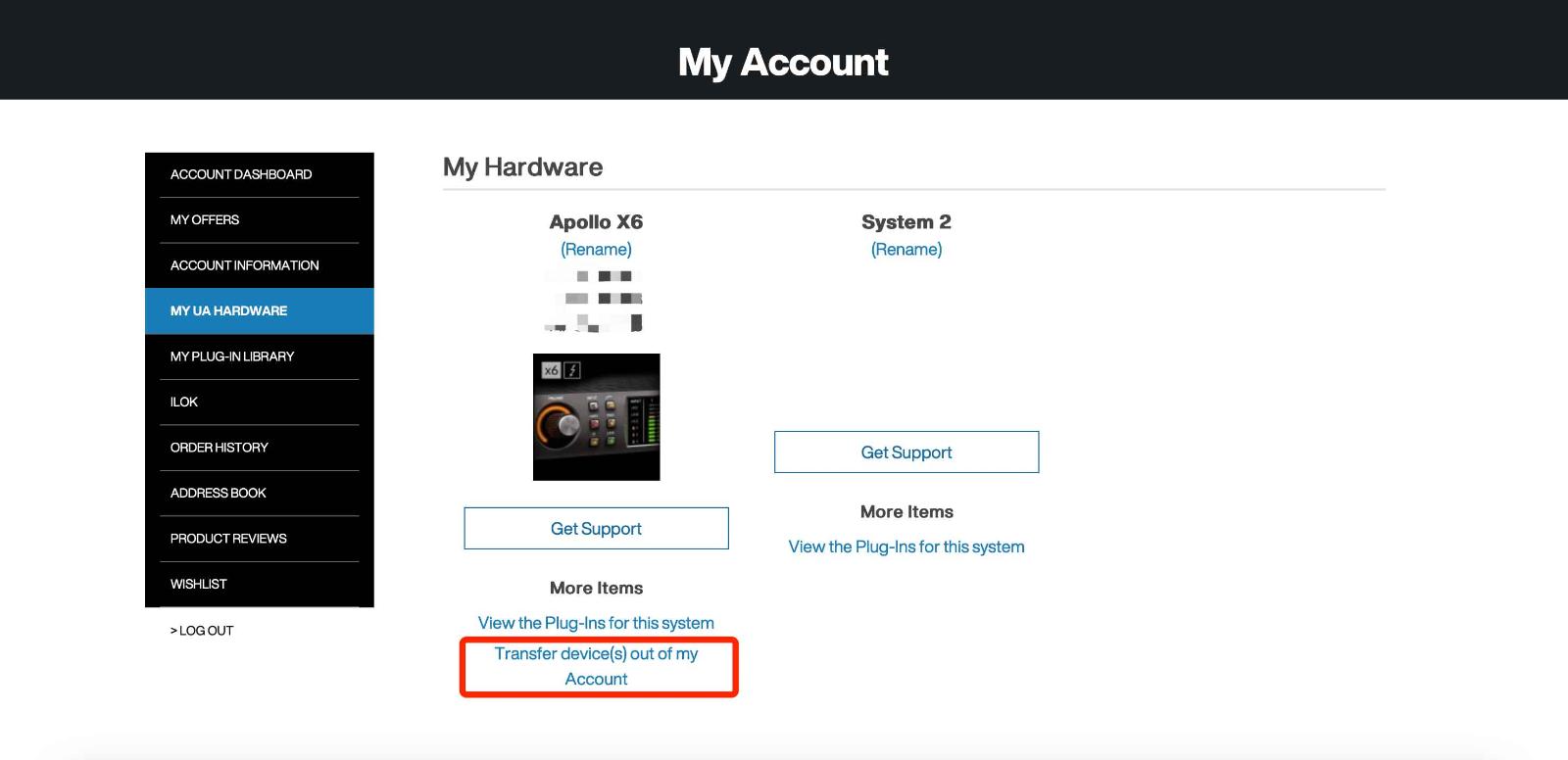Open My Plug-In Library
This screenshot has height=760, width=1568.
tap(232, 356)
